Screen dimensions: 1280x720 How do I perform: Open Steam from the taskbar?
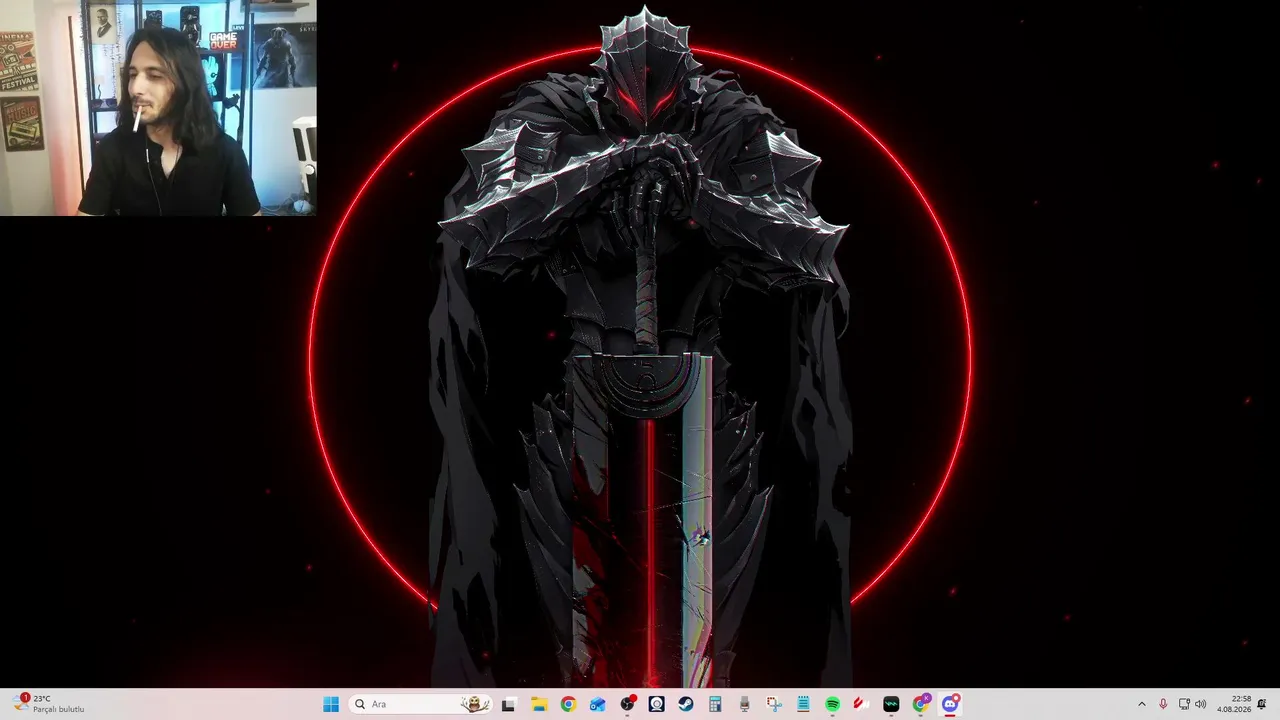(686, 704)
